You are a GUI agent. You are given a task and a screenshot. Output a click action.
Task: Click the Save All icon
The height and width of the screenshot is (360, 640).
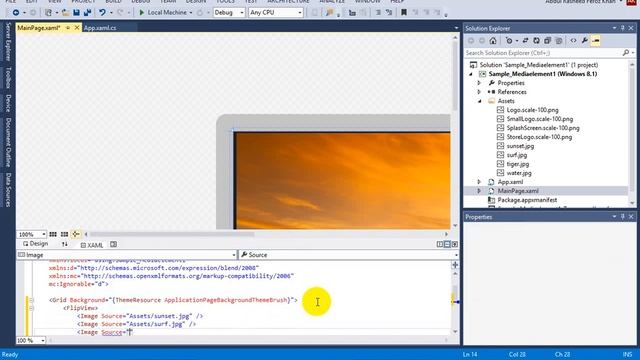tap(87, 13)
